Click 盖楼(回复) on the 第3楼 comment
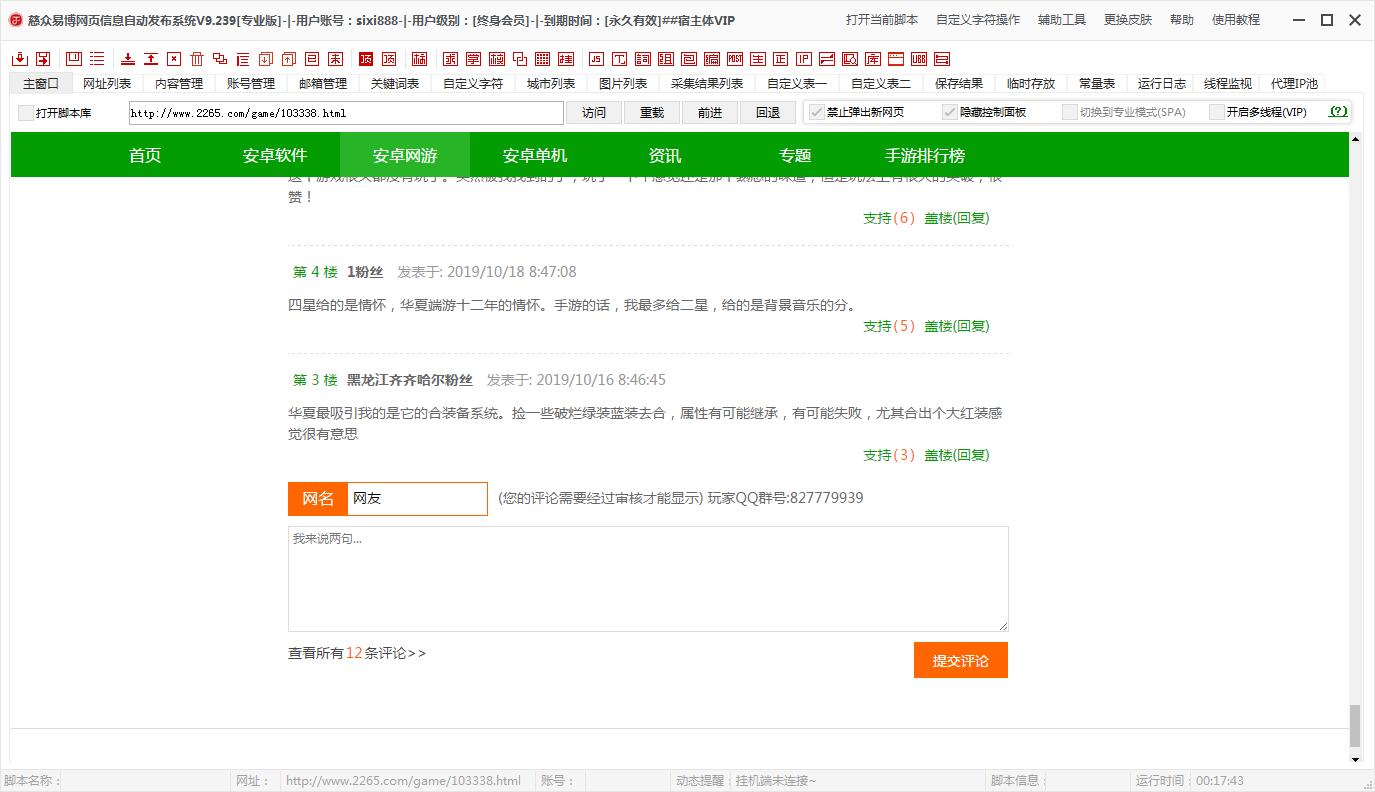The image size is (1375, 792). pyautogui.click(x=957, y=455)
